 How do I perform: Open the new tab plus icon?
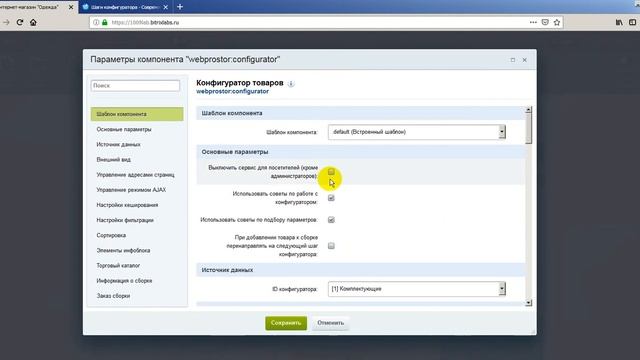click(180, 7)
